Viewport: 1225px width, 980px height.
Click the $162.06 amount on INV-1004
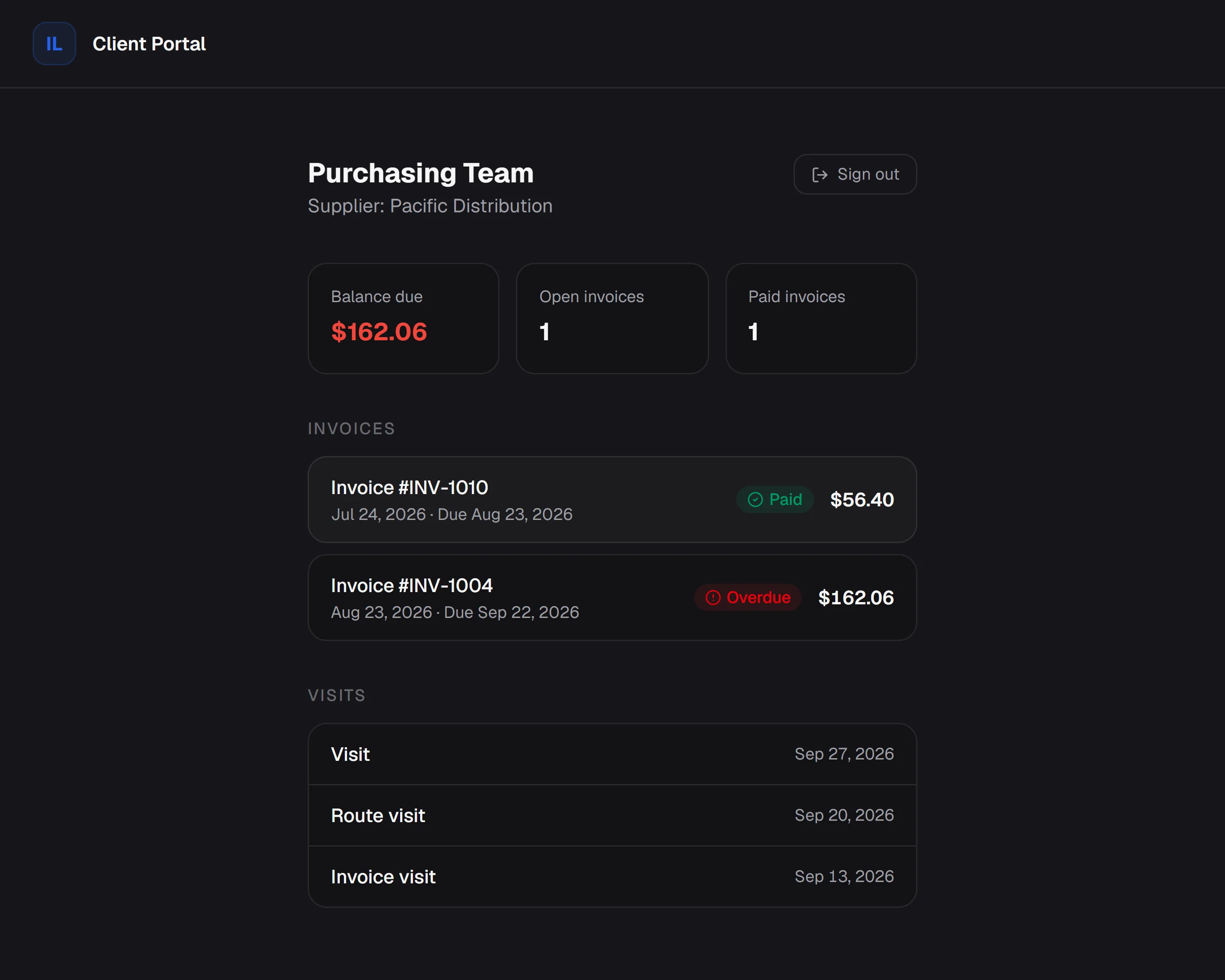(x=856, y=598)
